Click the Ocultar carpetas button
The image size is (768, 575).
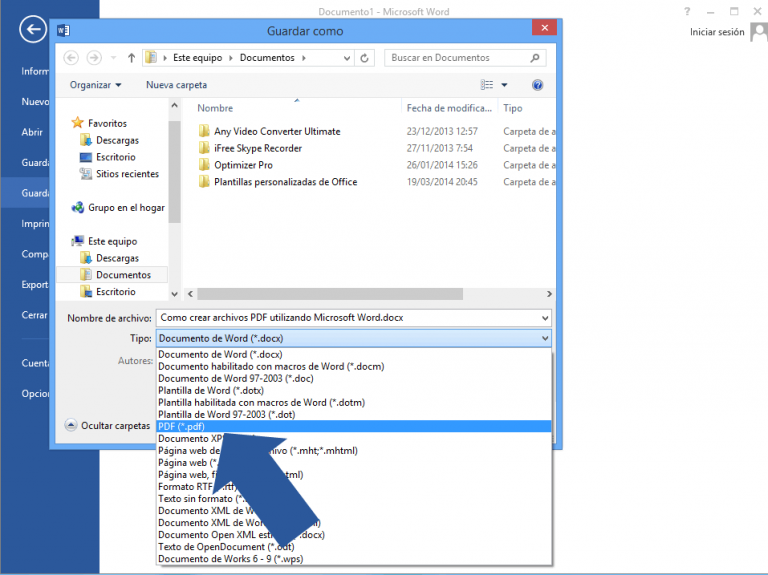click(x=108, y=425)
